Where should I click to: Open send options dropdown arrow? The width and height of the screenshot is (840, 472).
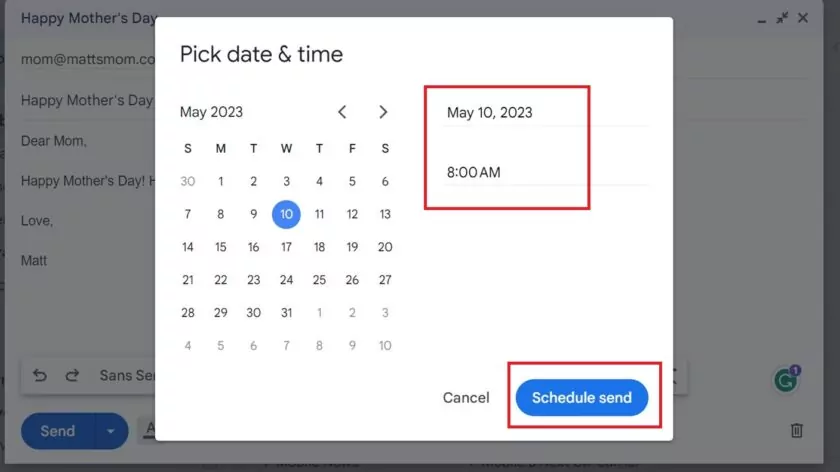tap(111, 431)
